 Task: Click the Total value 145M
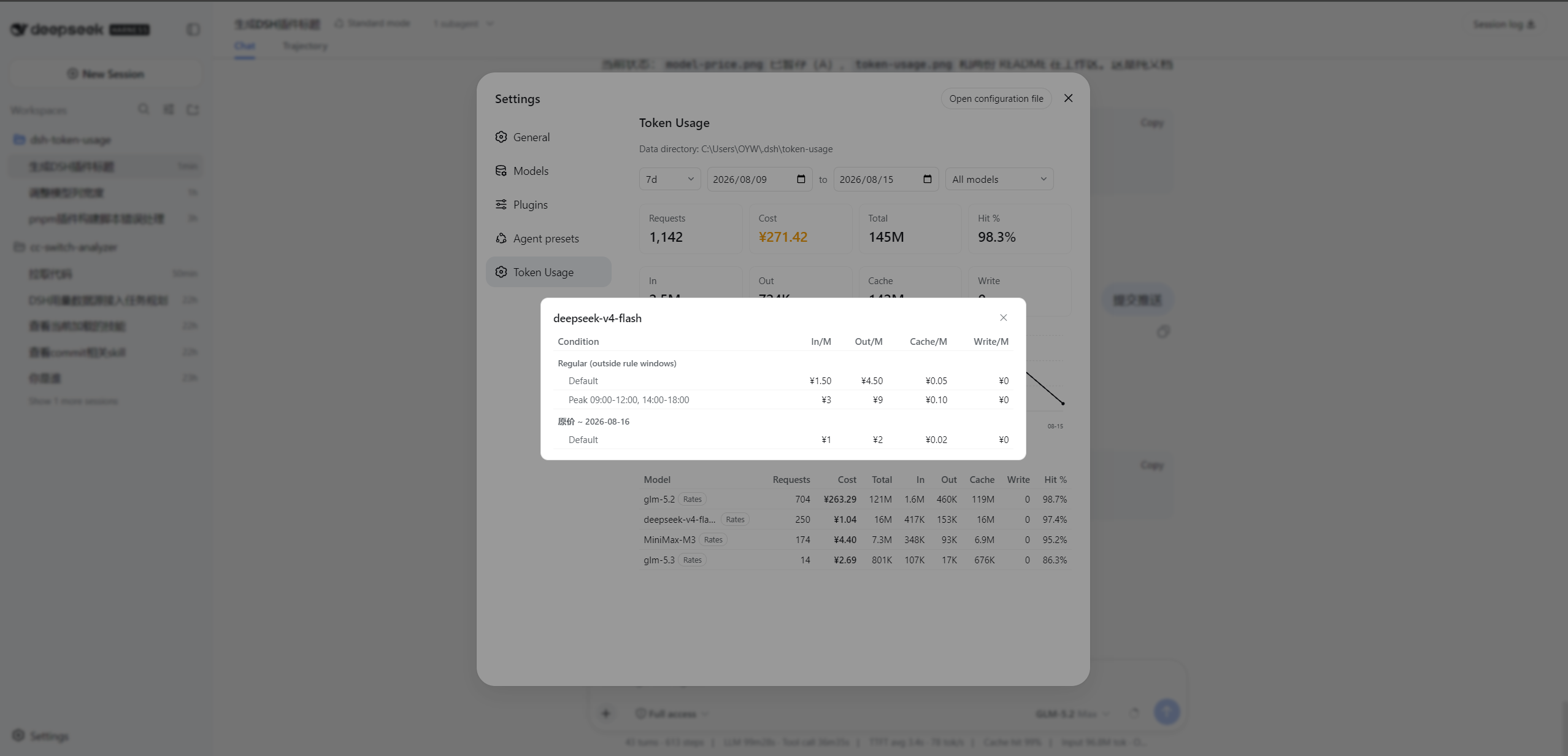tap(886, 237)
